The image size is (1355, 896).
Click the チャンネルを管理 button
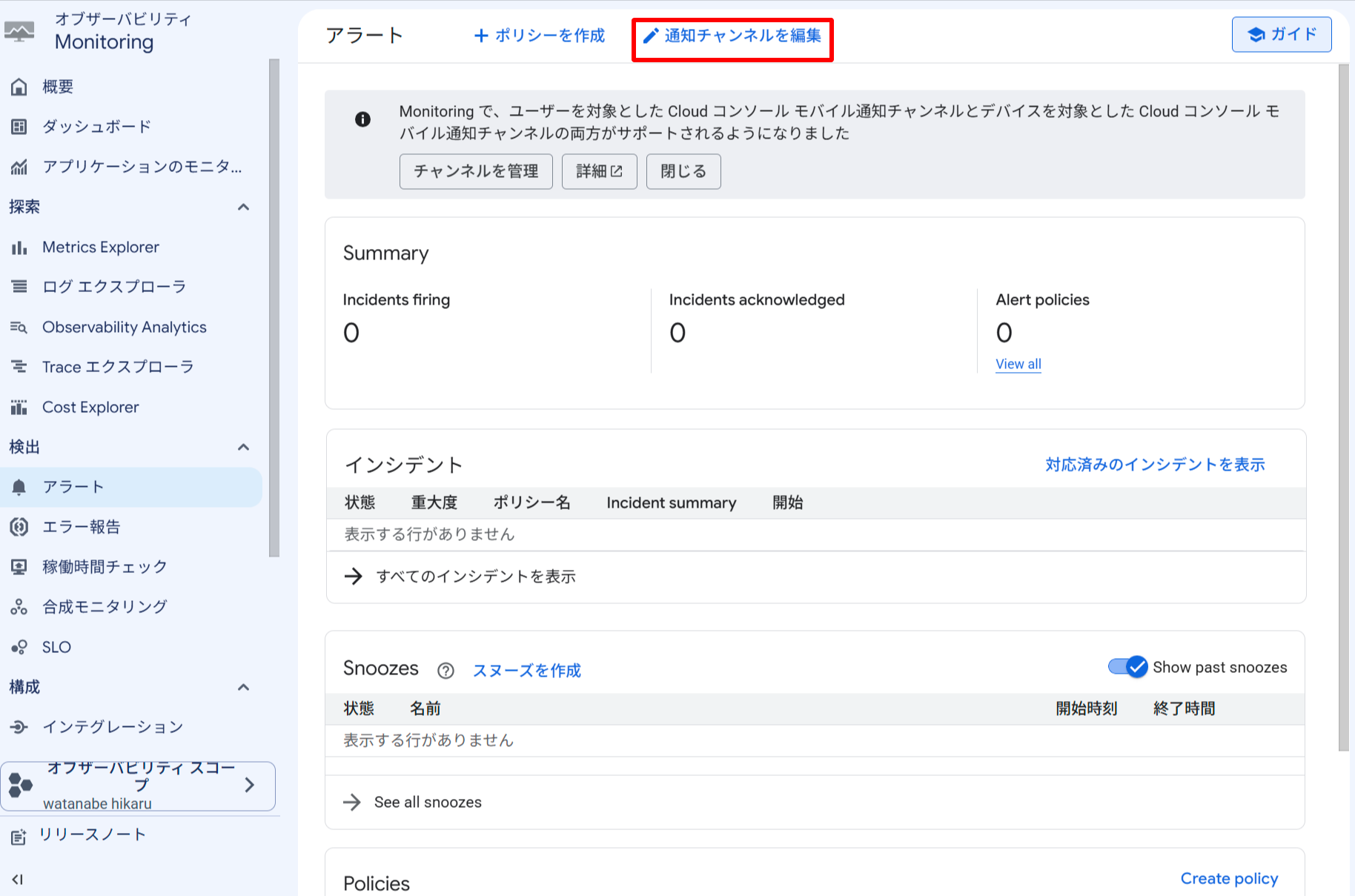476,171
